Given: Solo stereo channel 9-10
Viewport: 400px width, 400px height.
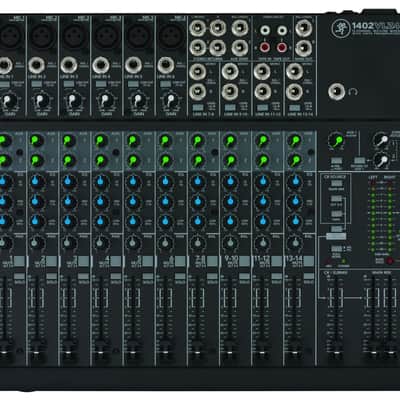Looking at the screenshot, I should click(x=245, y=276).
